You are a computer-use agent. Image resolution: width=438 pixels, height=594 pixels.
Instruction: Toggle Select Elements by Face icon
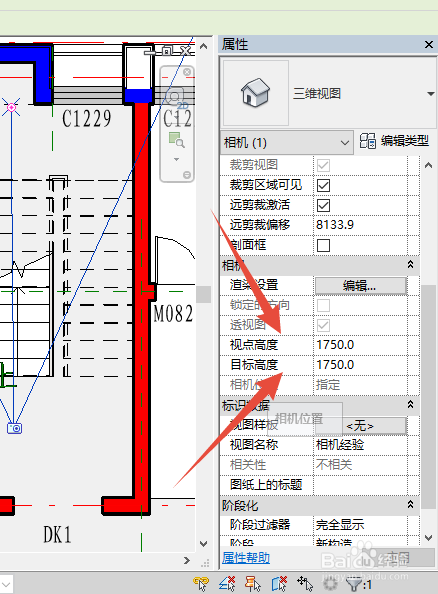tap(279, 584)
